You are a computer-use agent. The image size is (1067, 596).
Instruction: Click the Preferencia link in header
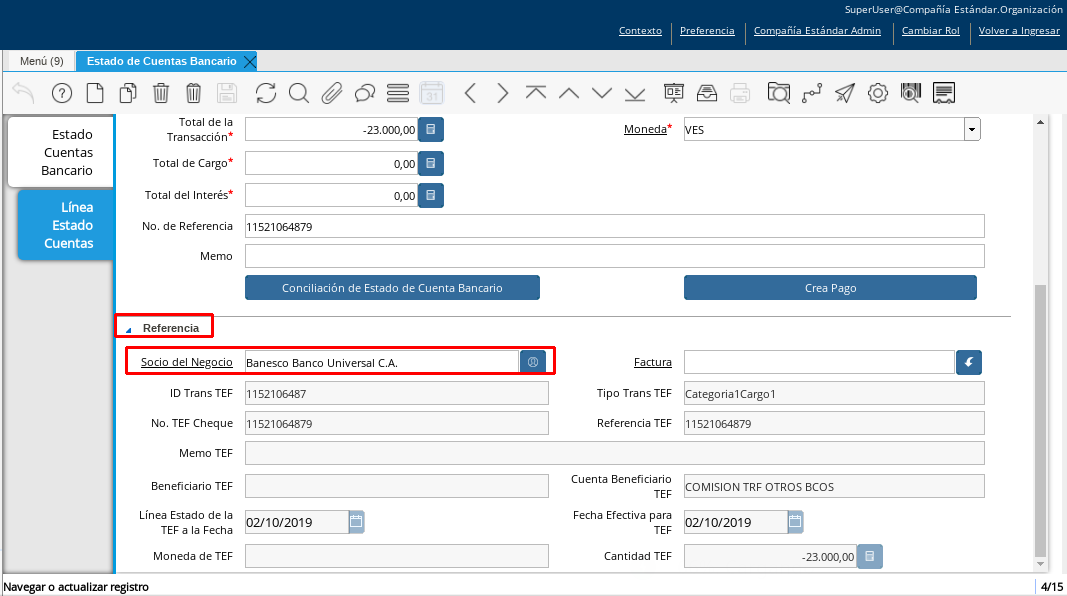click(x=707, y=31)
